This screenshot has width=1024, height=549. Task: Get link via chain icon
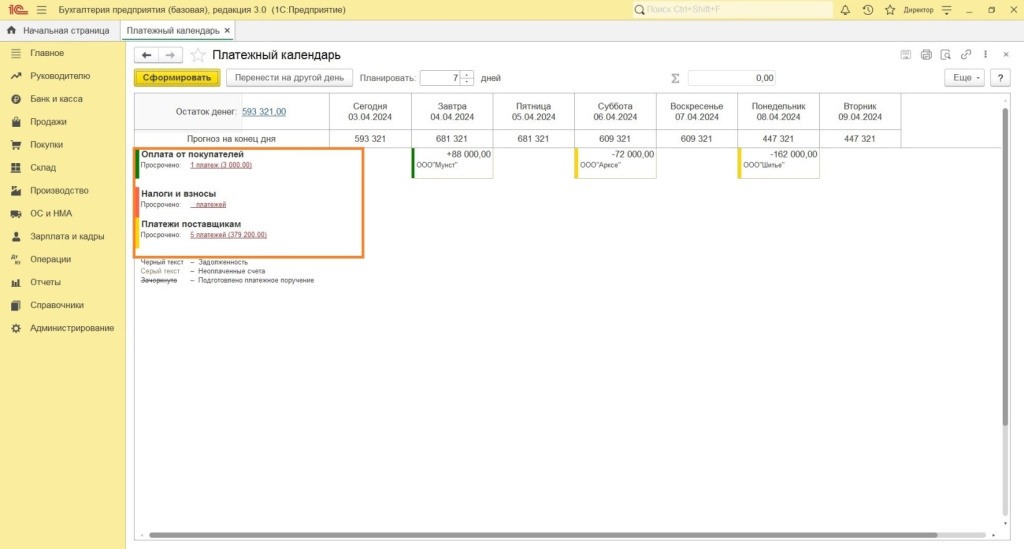click(966, 55)
